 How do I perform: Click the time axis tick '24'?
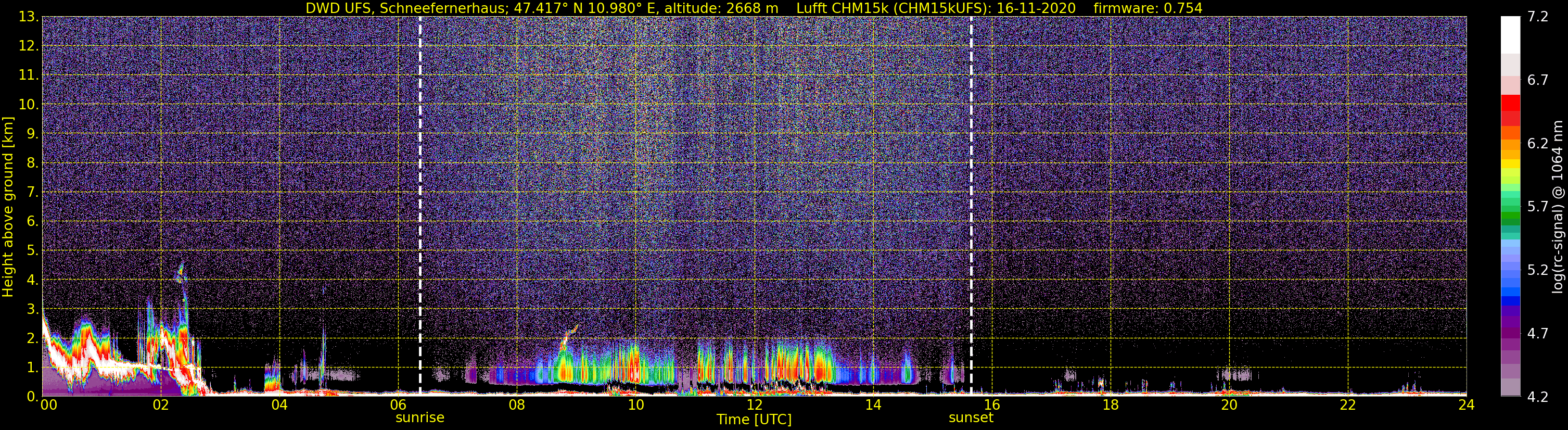click(x=1467, y=405)
